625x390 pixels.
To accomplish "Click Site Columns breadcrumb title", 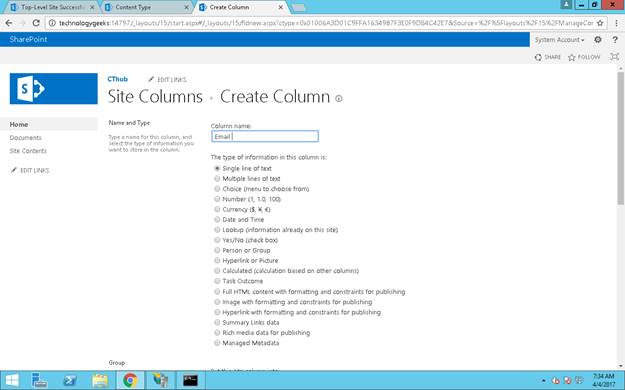I will [x=155, y=97].
